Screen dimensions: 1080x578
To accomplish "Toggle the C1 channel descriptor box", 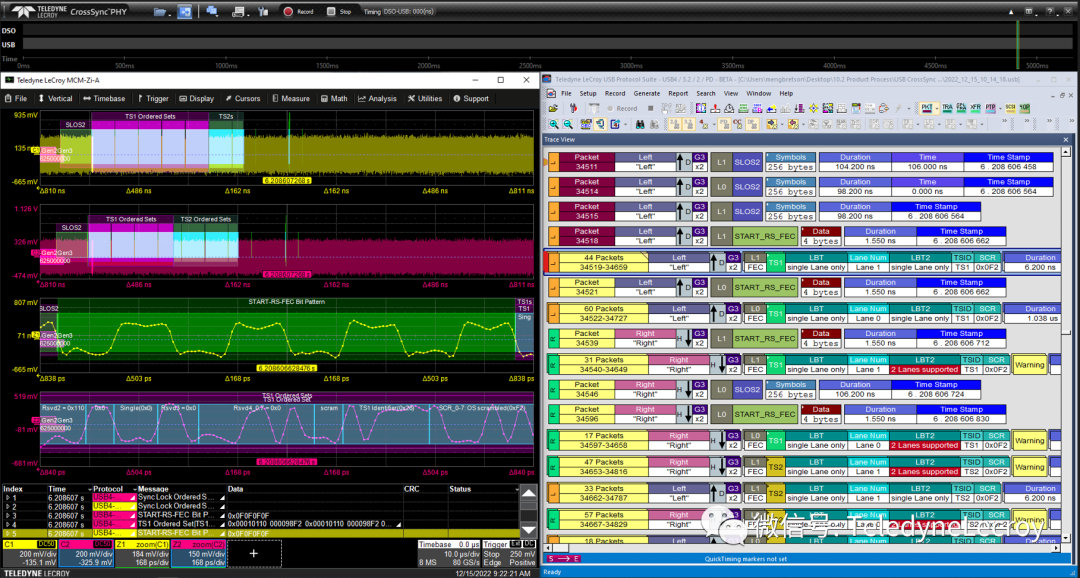I will [x=30, y=553].
